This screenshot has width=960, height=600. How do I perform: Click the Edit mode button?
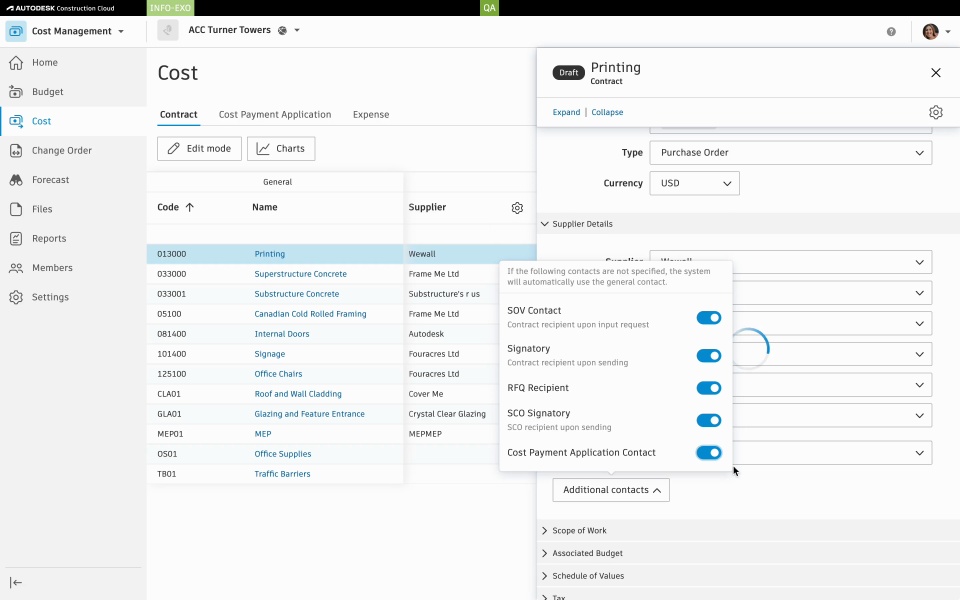click(199, 149)
